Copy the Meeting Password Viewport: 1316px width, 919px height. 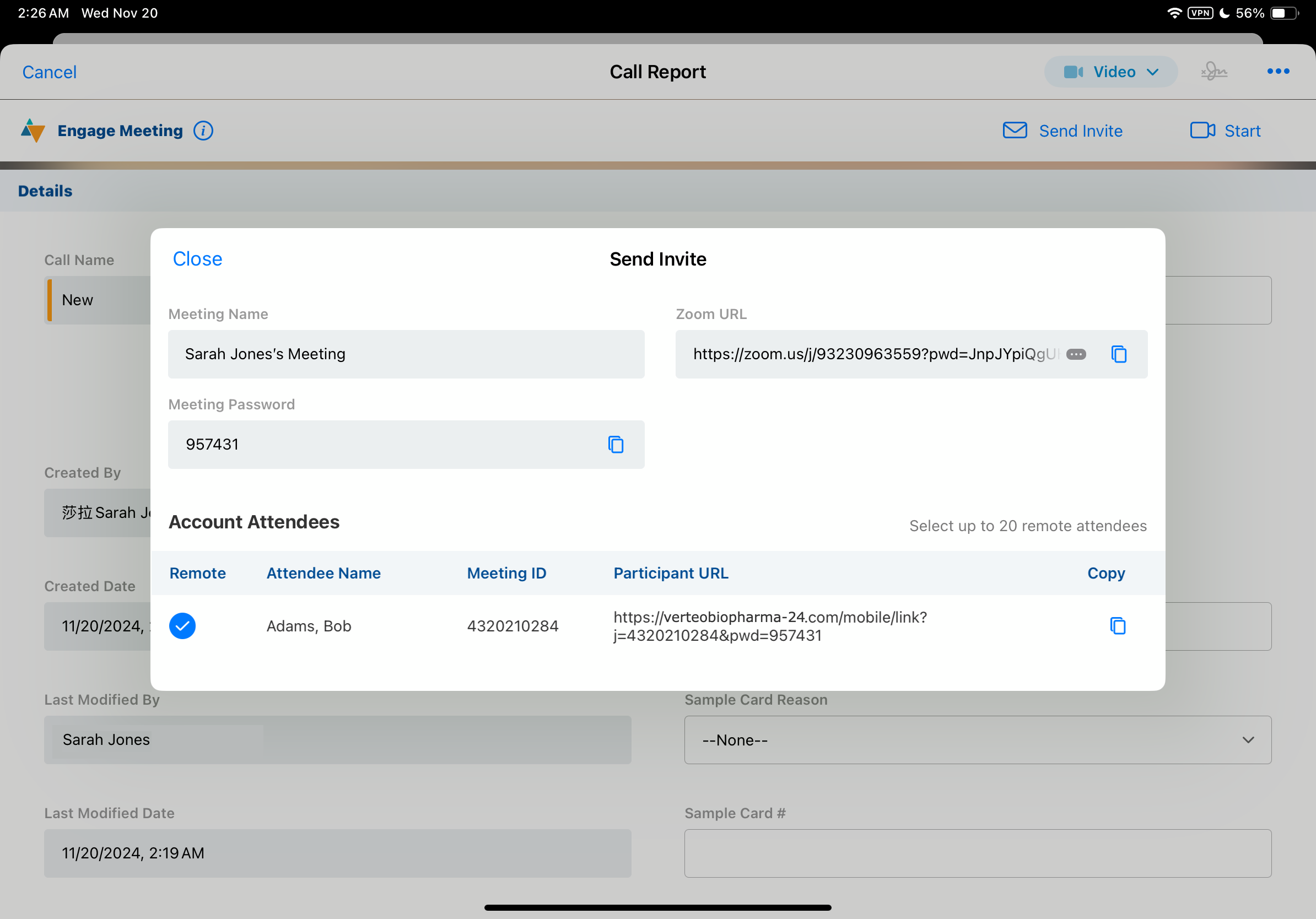pyautogui.click(x=616, y=445)
